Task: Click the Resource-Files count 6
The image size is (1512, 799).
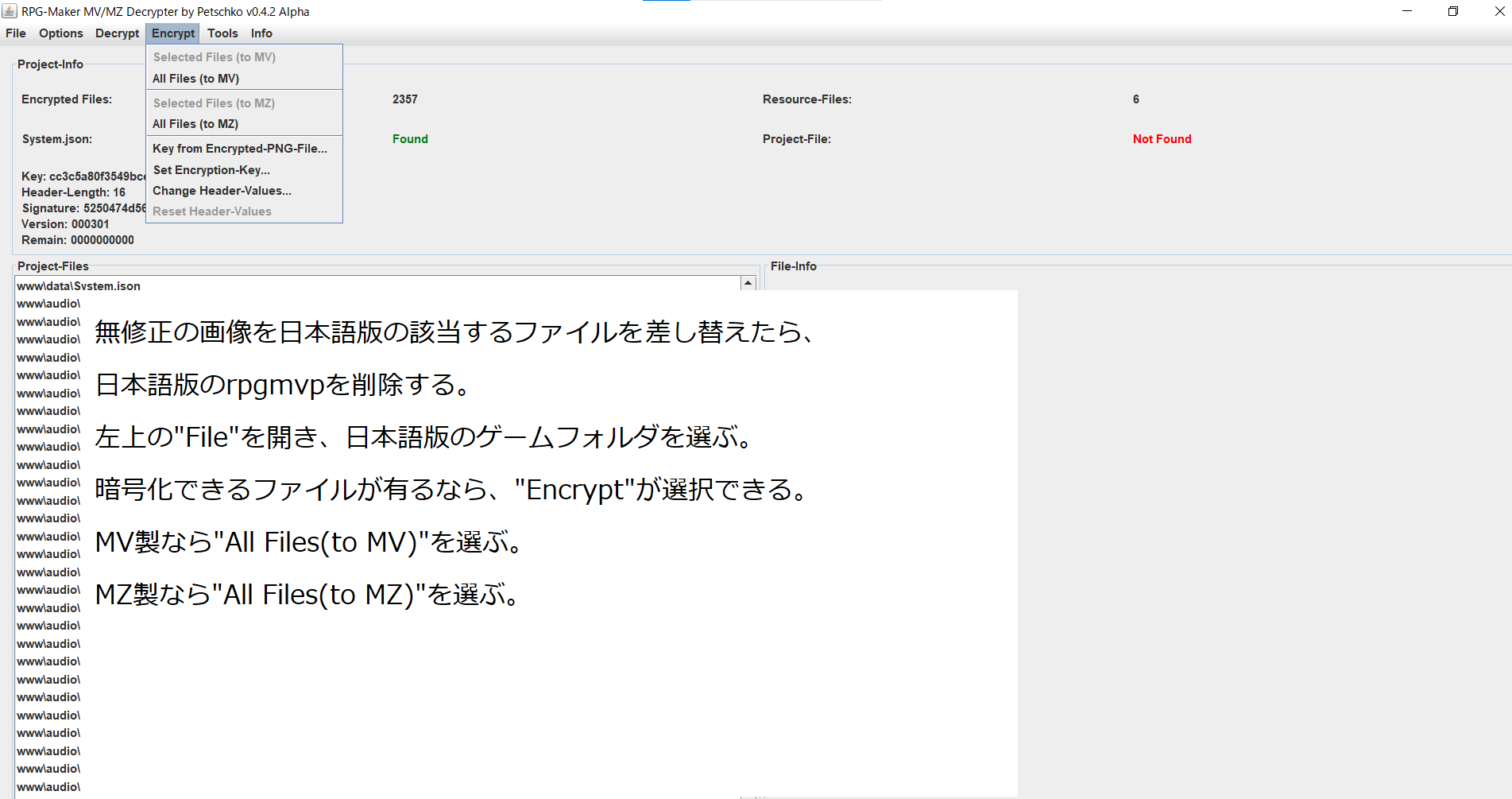Action: point(1136,99)
